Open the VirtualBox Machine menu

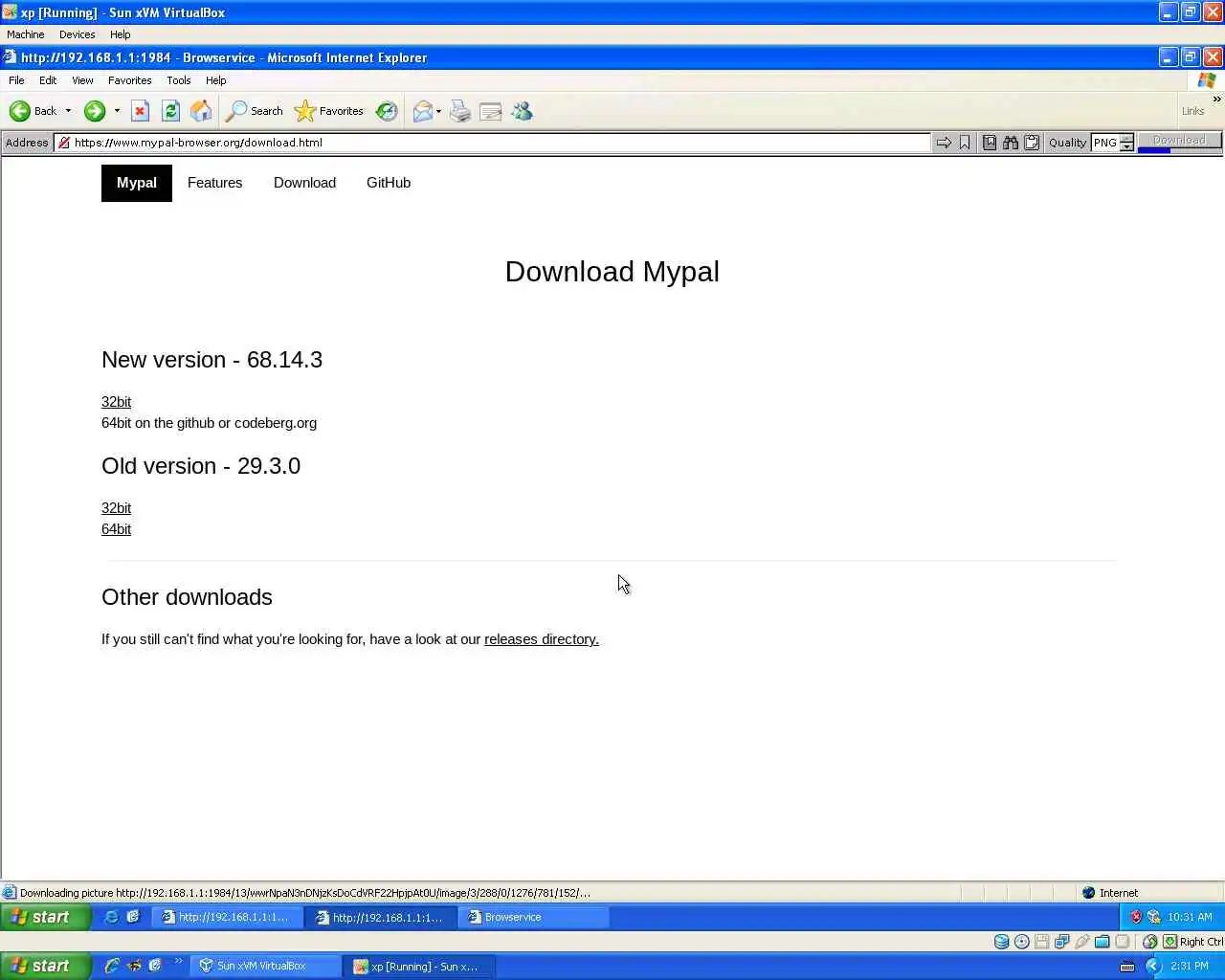26,34
